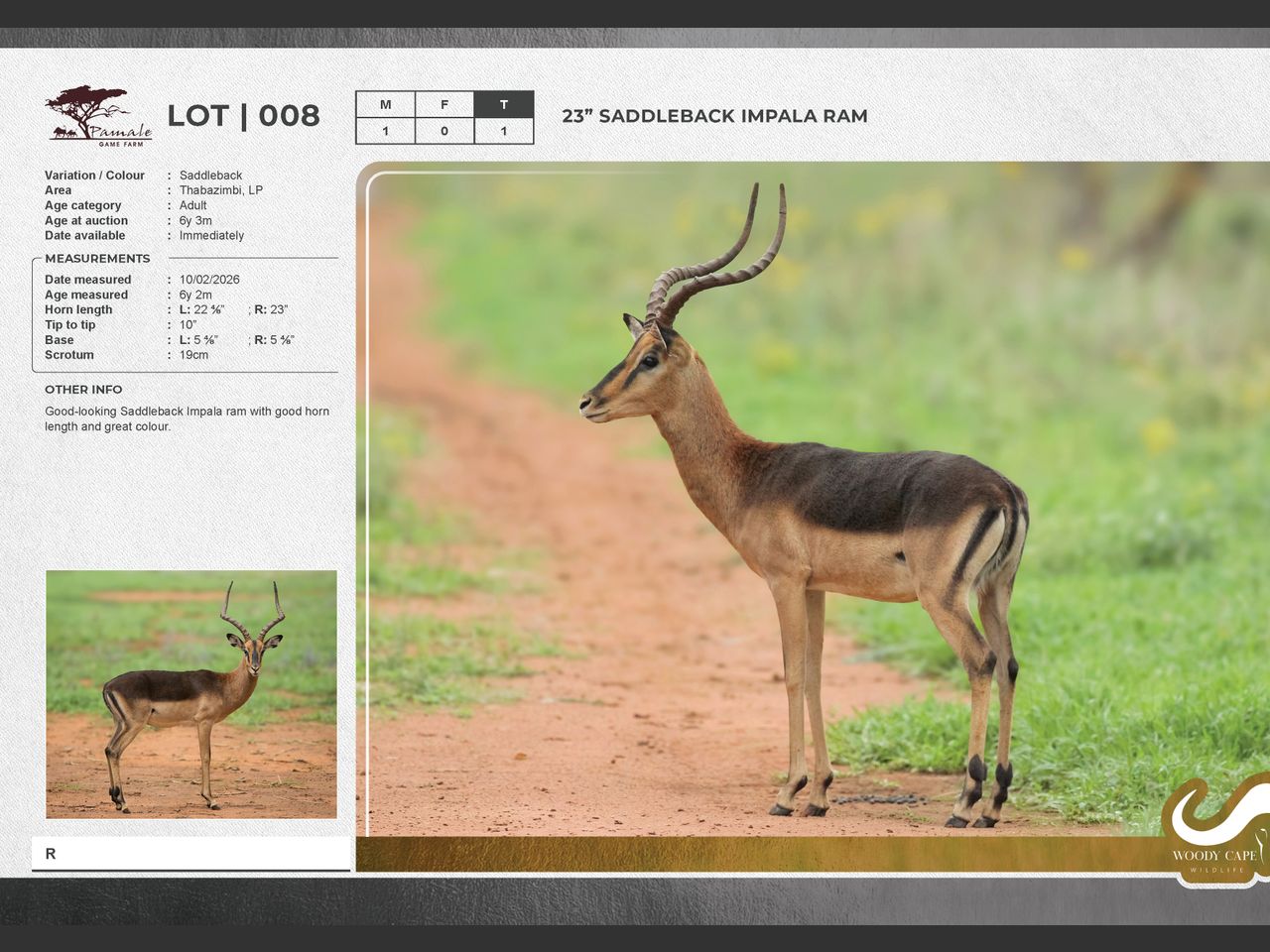Click the LOT | 008 heading

pyautogui.click(x=243, y=116)
